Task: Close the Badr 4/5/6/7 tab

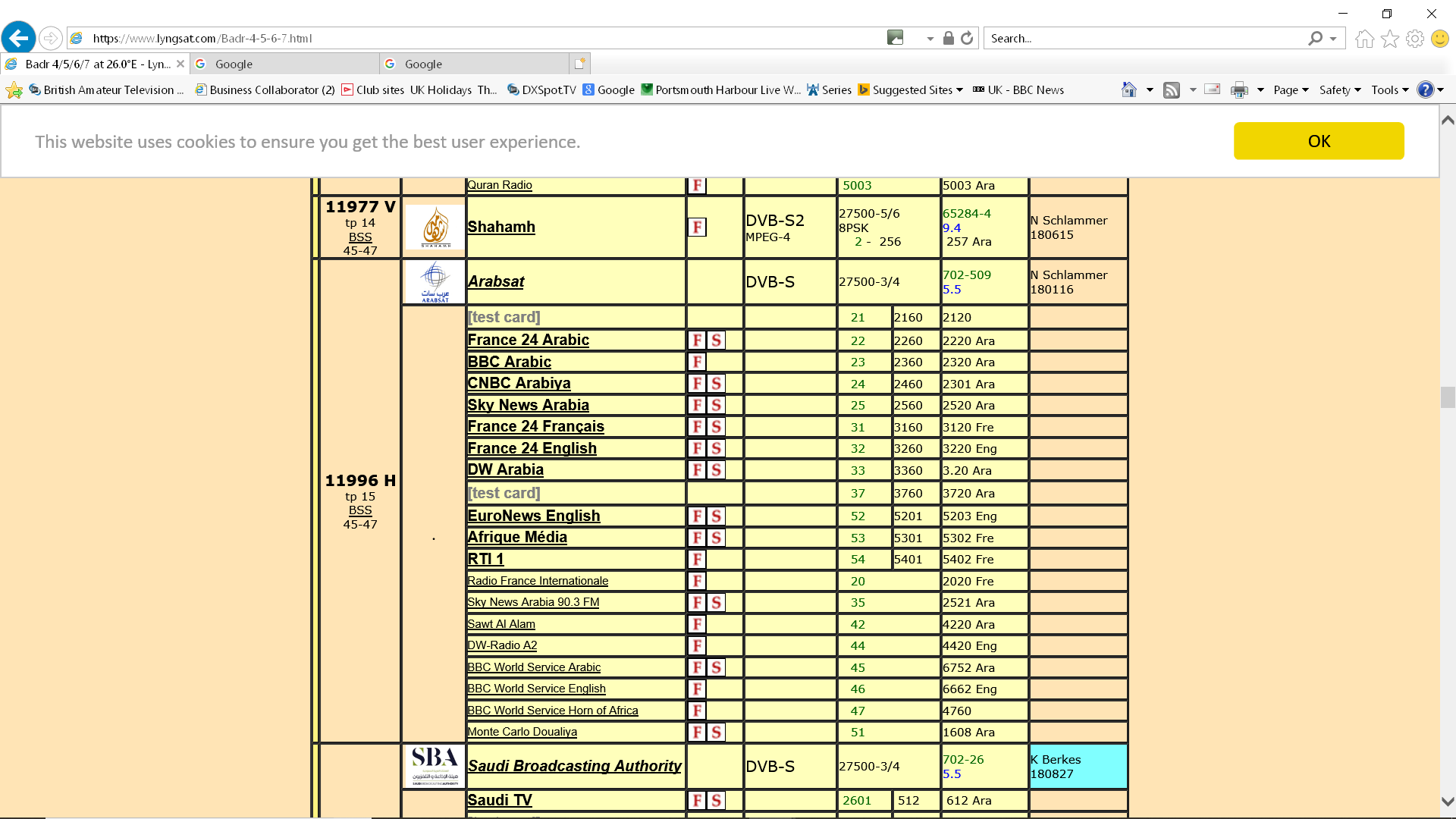Action: 180,64
